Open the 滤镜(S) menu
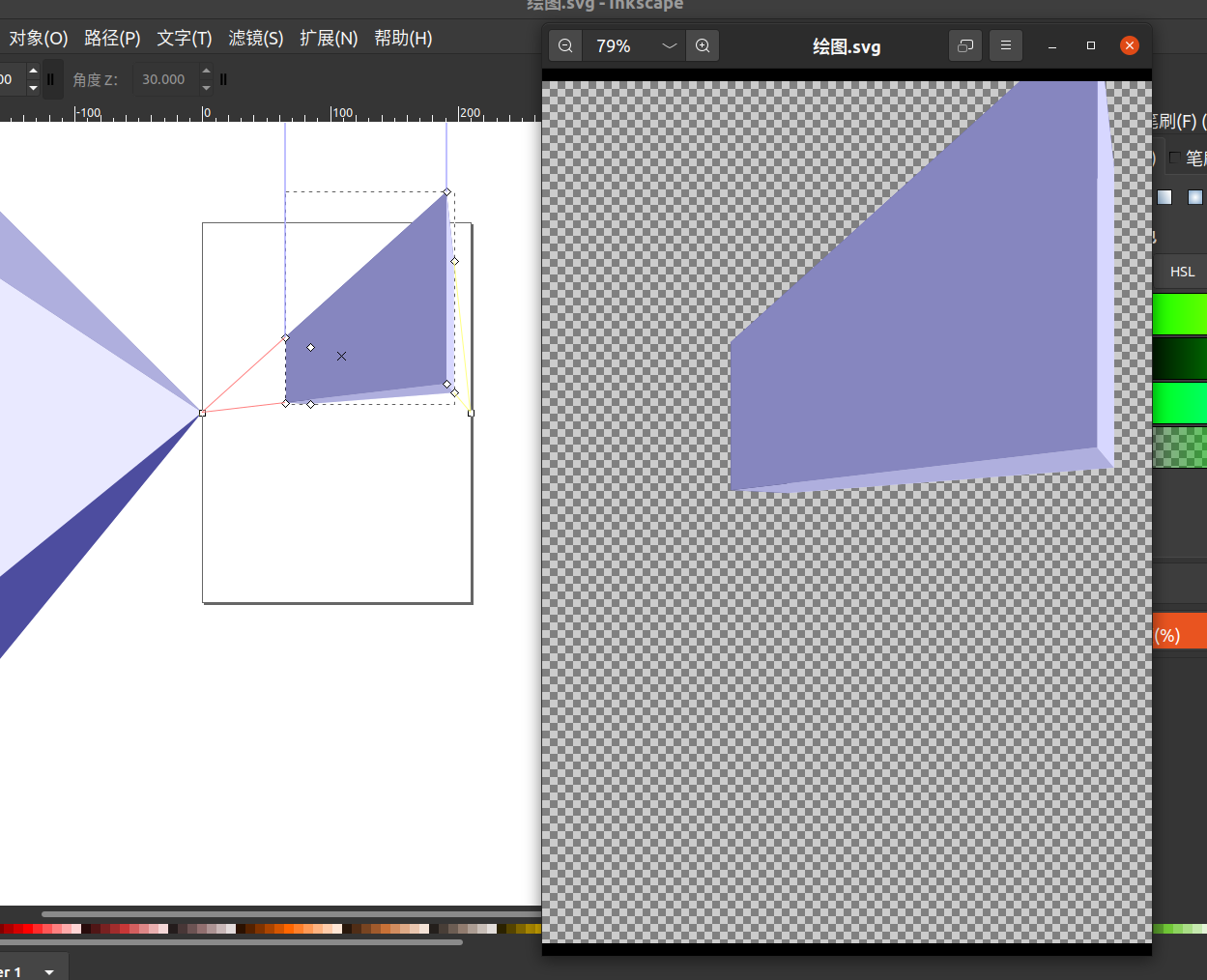1207x980 pixels. click(x=256, y=38)
